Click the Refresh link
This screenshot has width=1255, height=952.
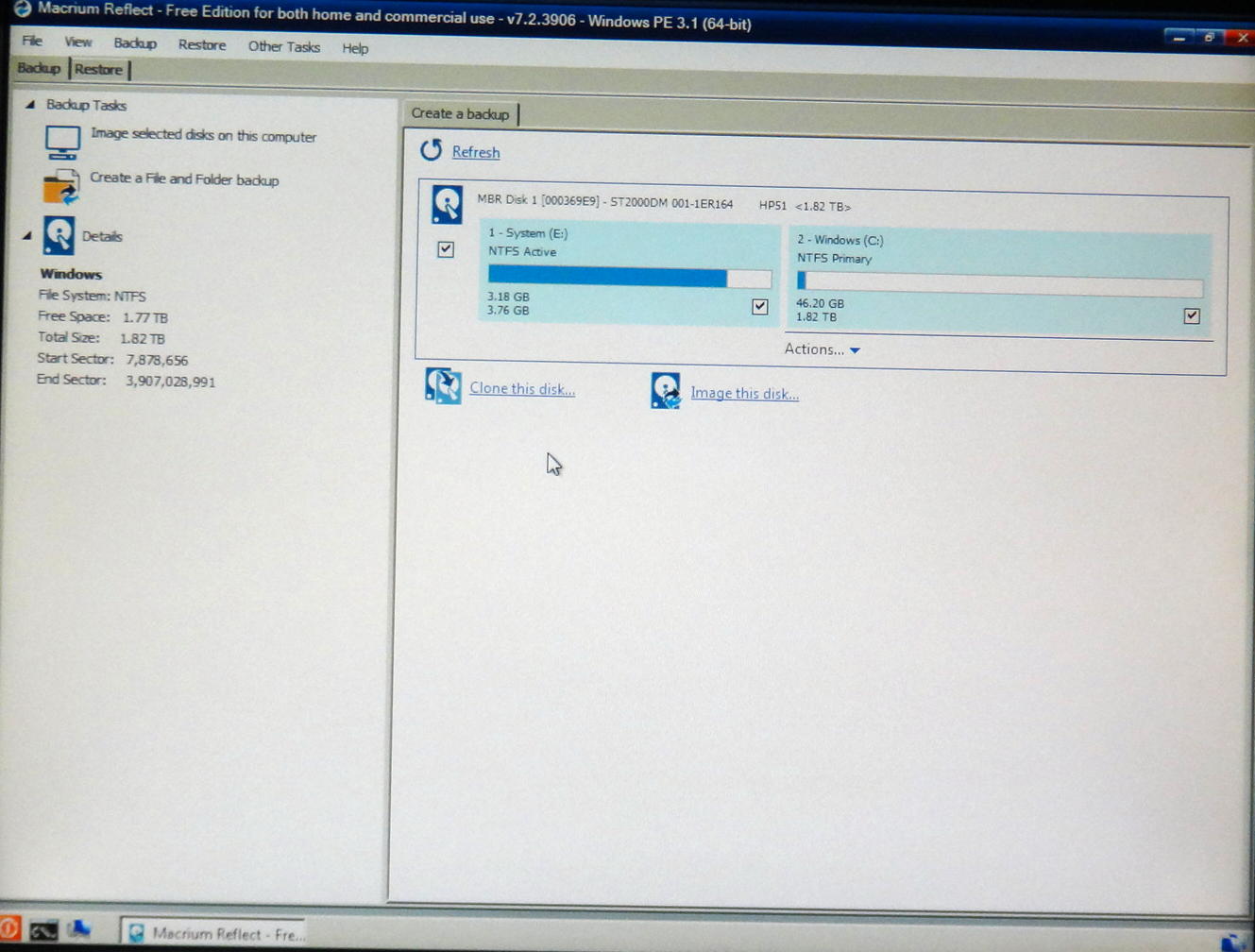476,152
